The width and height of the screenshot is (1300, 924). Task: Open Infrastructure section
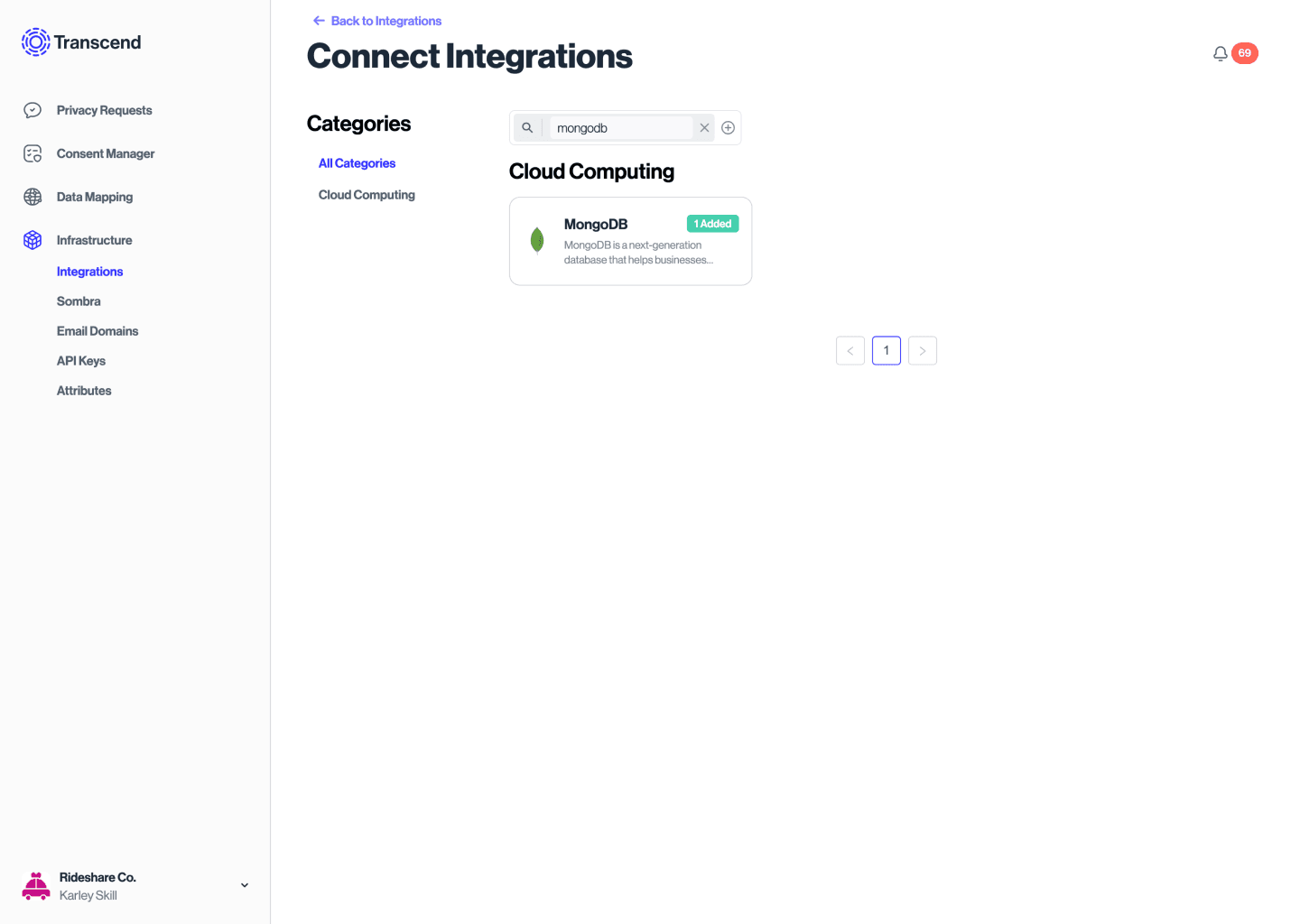click(94, 240)
